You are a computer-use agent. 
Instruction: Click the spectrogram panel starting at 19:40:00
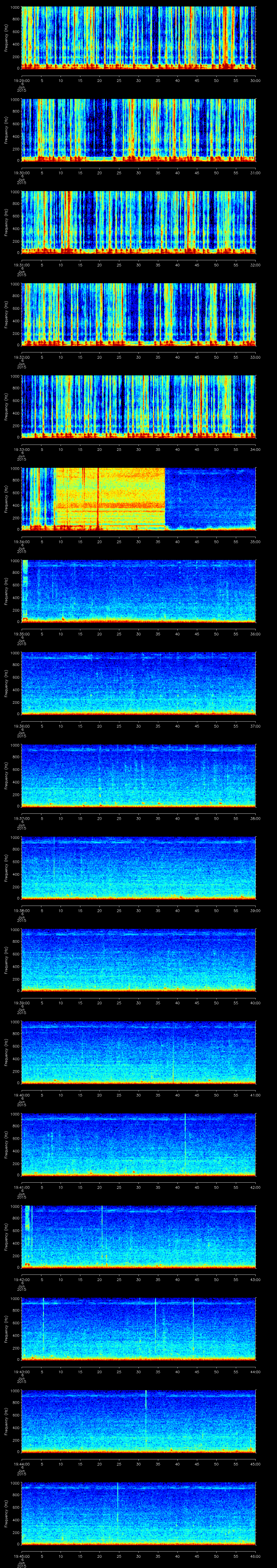coord(139,1052)
